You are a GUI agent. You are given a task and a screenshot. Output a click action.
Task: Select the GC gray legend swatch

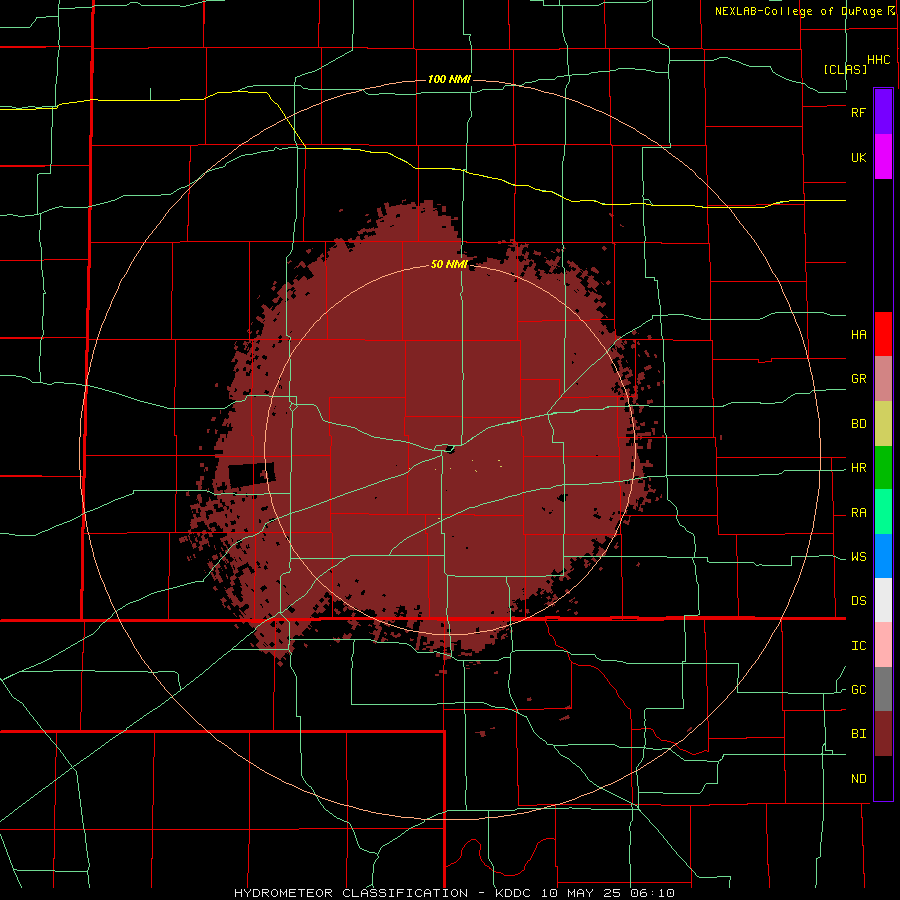point(883,689)
